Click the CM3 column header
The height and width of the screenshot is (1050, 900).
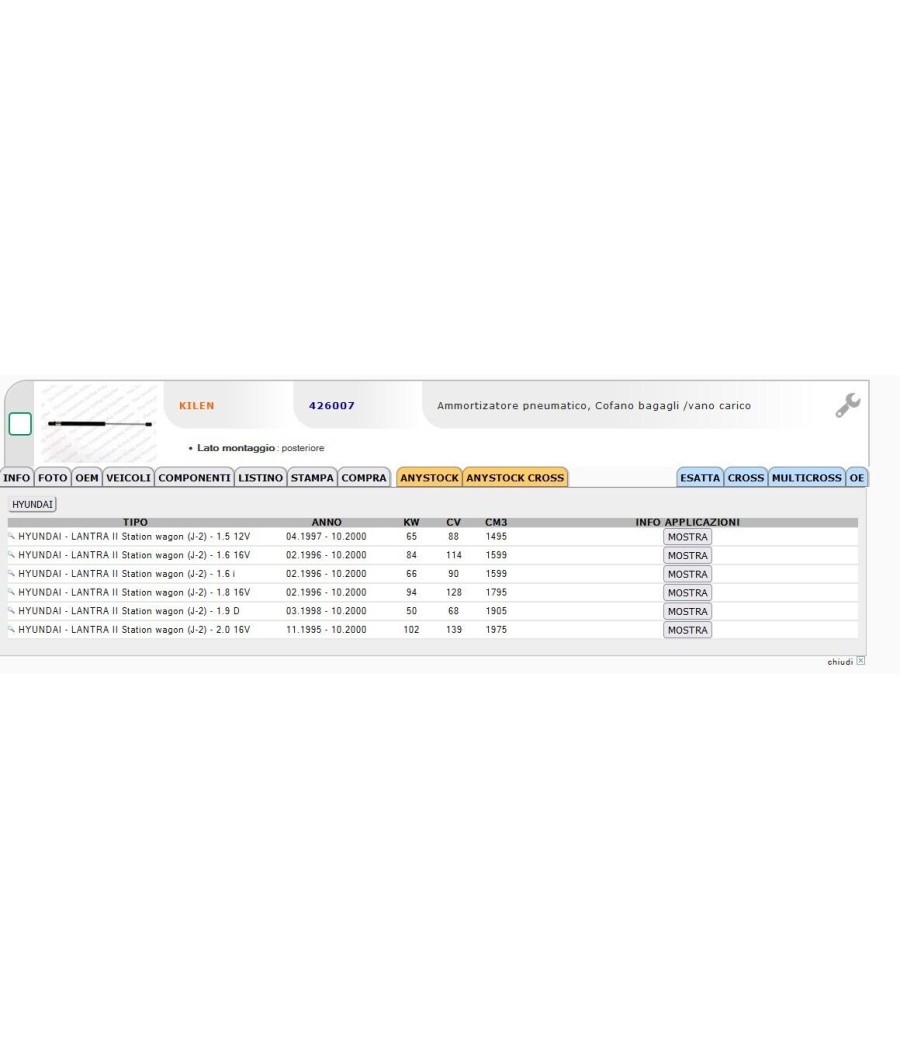pos(496,522)
